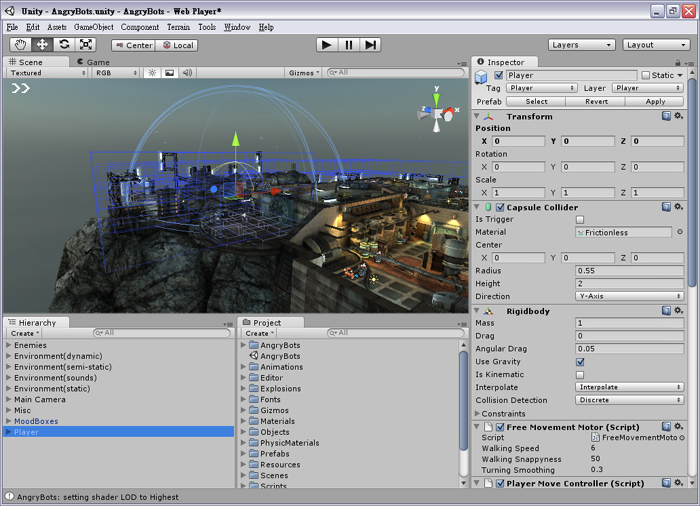Select the Hand tool

[x=21, y=45]
